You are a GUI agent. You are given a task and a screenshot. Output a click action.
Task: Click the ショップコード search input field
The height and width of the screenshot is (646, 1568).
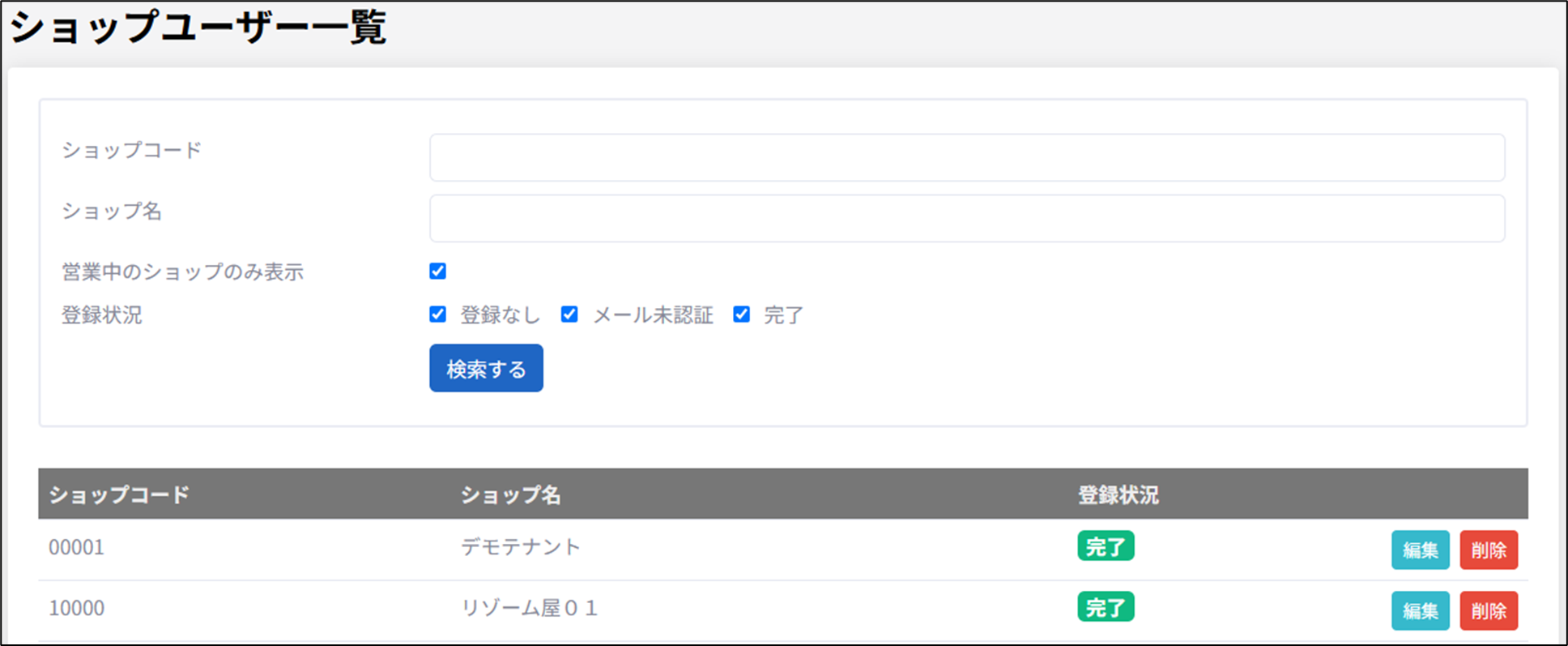[x=966, y=157]
